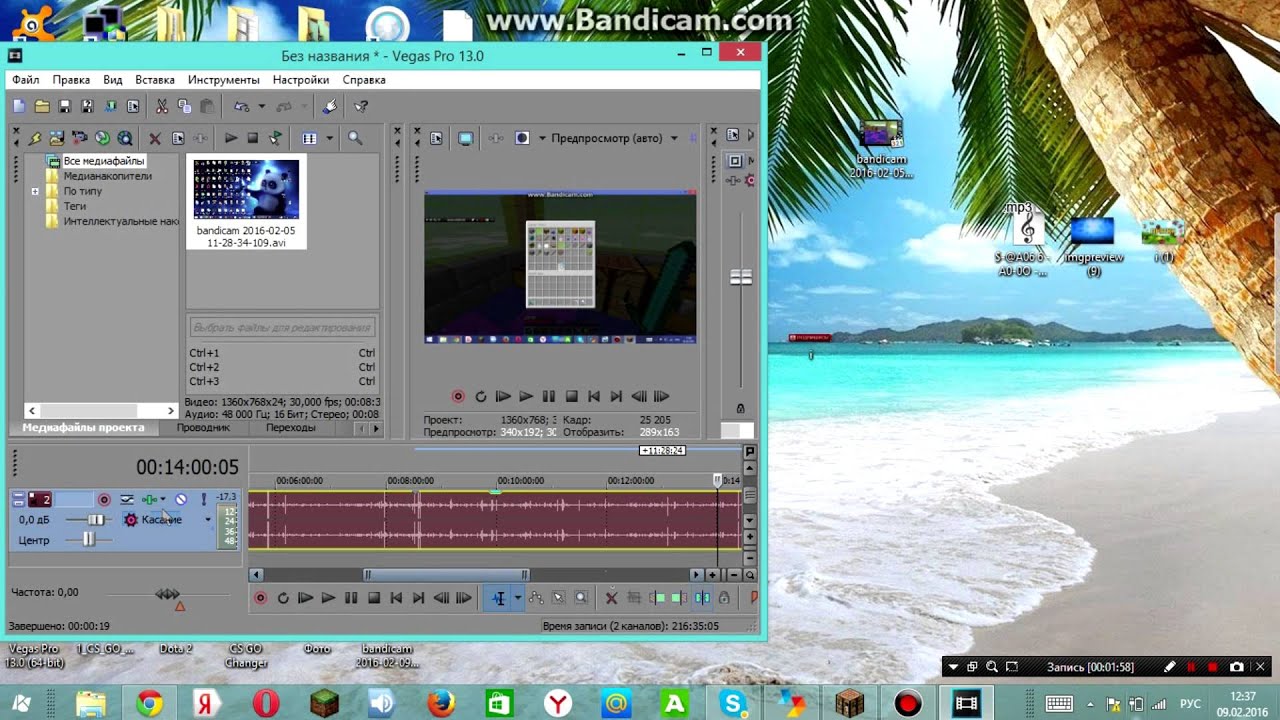Open the normal edit tool dropdown arrow

[517, 598]
